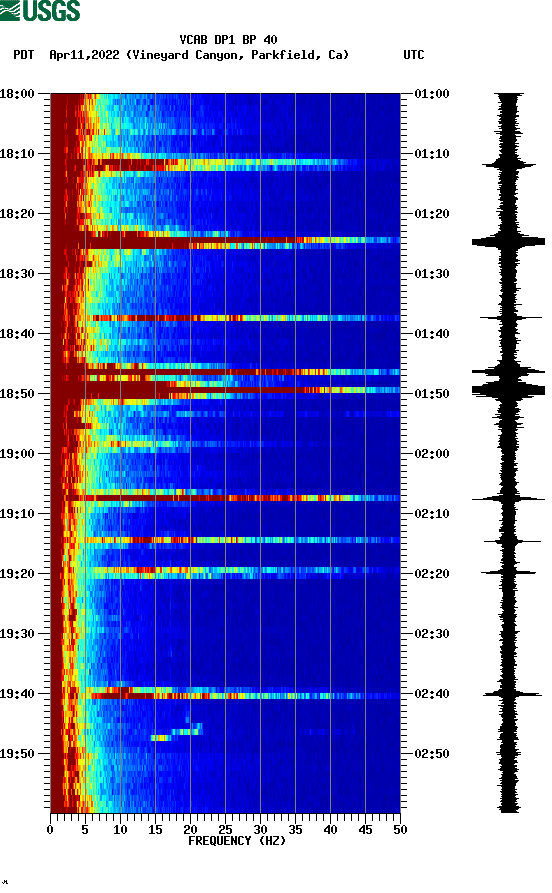This screenshot has height=893, width=552.
Task: Click the 18:20 PDT time label
Action: [x=17, y=214]
